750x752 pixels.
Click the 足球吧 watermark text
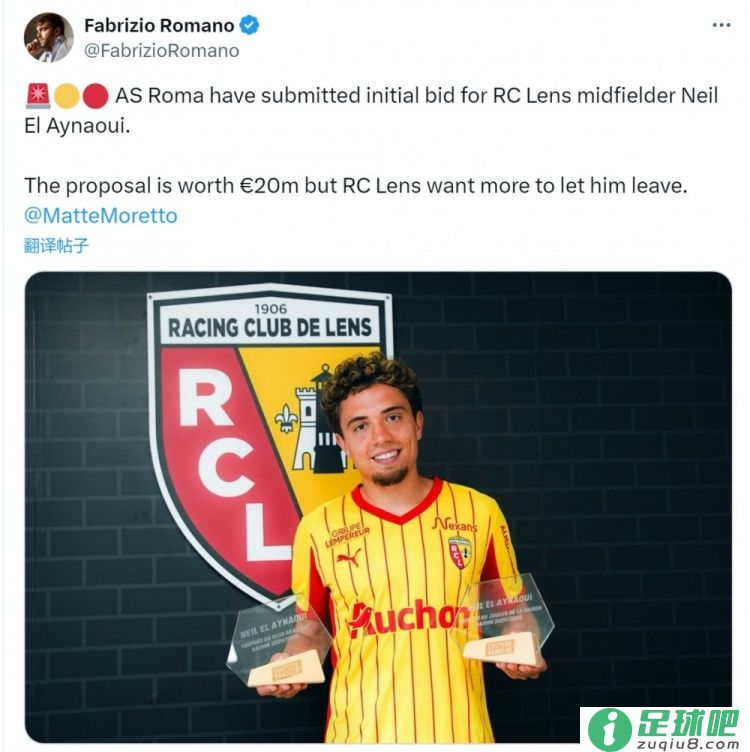pos(688,723)
